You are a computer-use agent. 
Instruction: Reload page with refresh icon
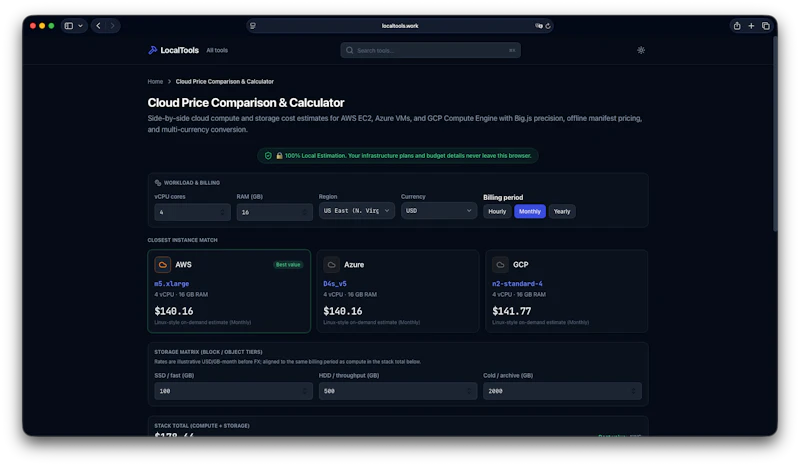pyautogui.click(x=548, y=26)
